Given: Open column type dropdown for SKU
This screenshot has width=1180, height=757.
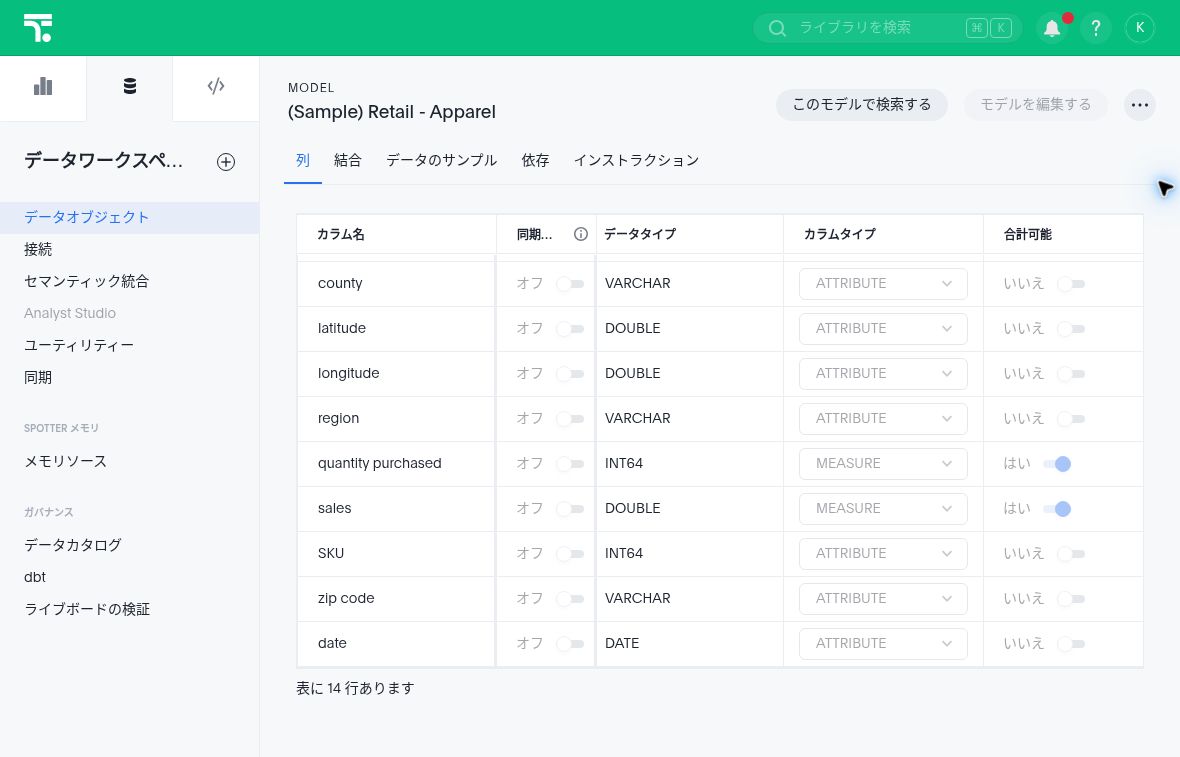Looking at the screenshot, I should click(883, 554).
